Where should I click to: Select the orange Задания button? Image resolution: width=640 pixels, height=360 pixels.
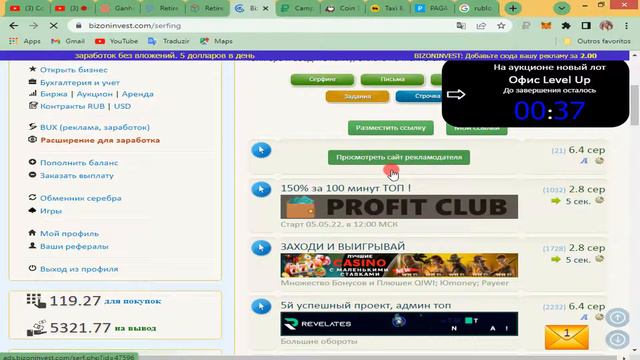(357, 96)
